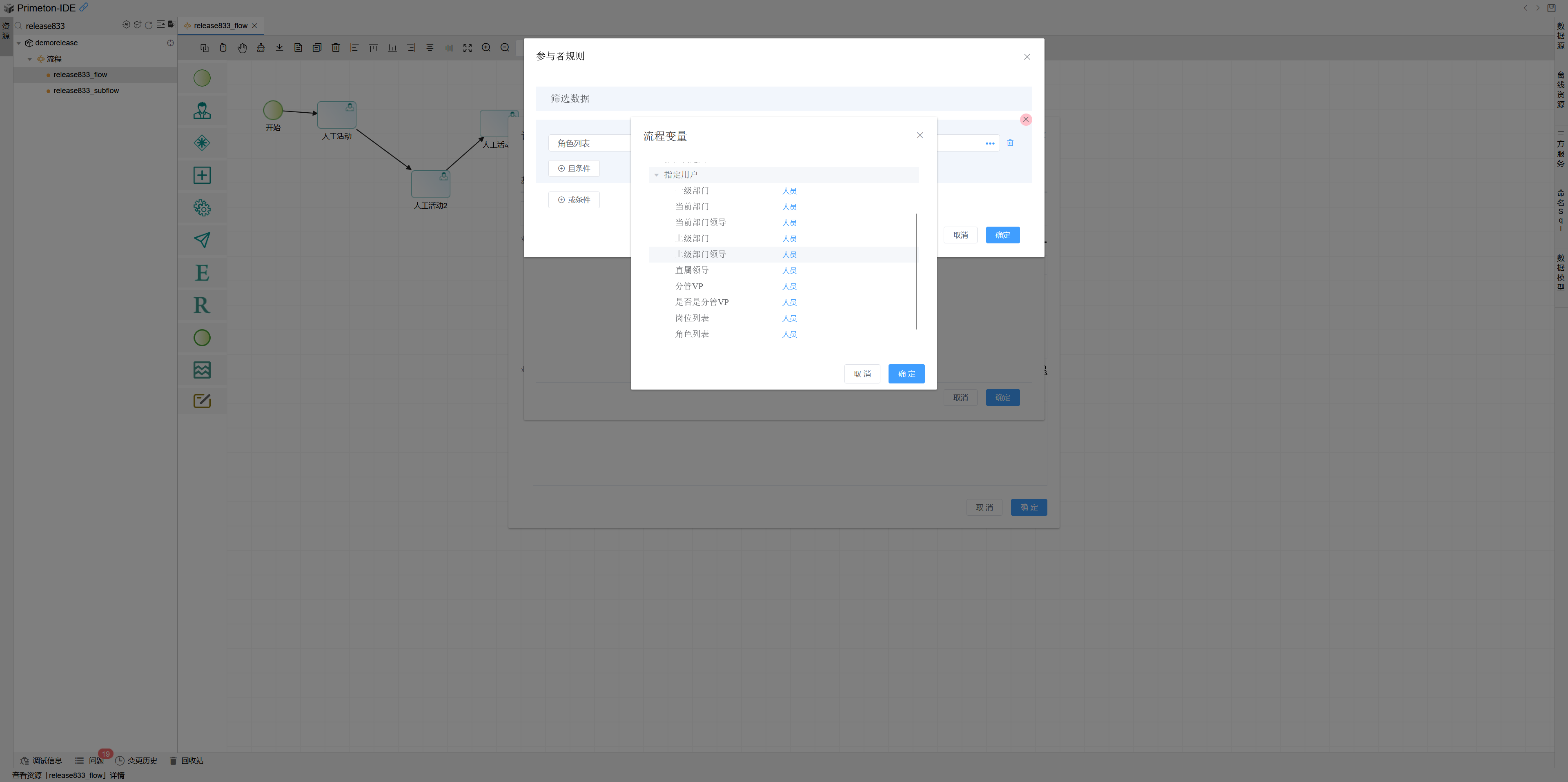Click the zoom in magnifier icon
The width and height of the screenshot is (1568, 782).
(x=486, y=47)
